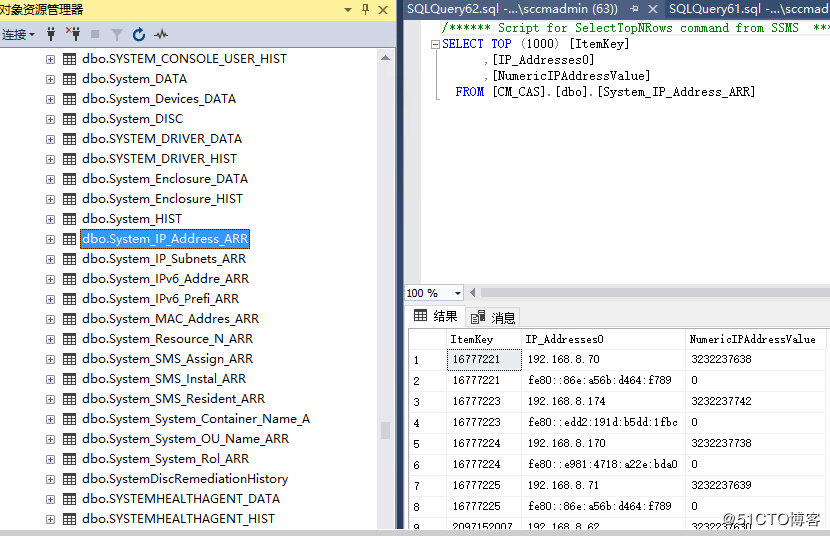Expand dbo.System_MAC_Addres_ARR node
Image resolution: width=830 pixels, height=536 pixels.
click(50, 319)
